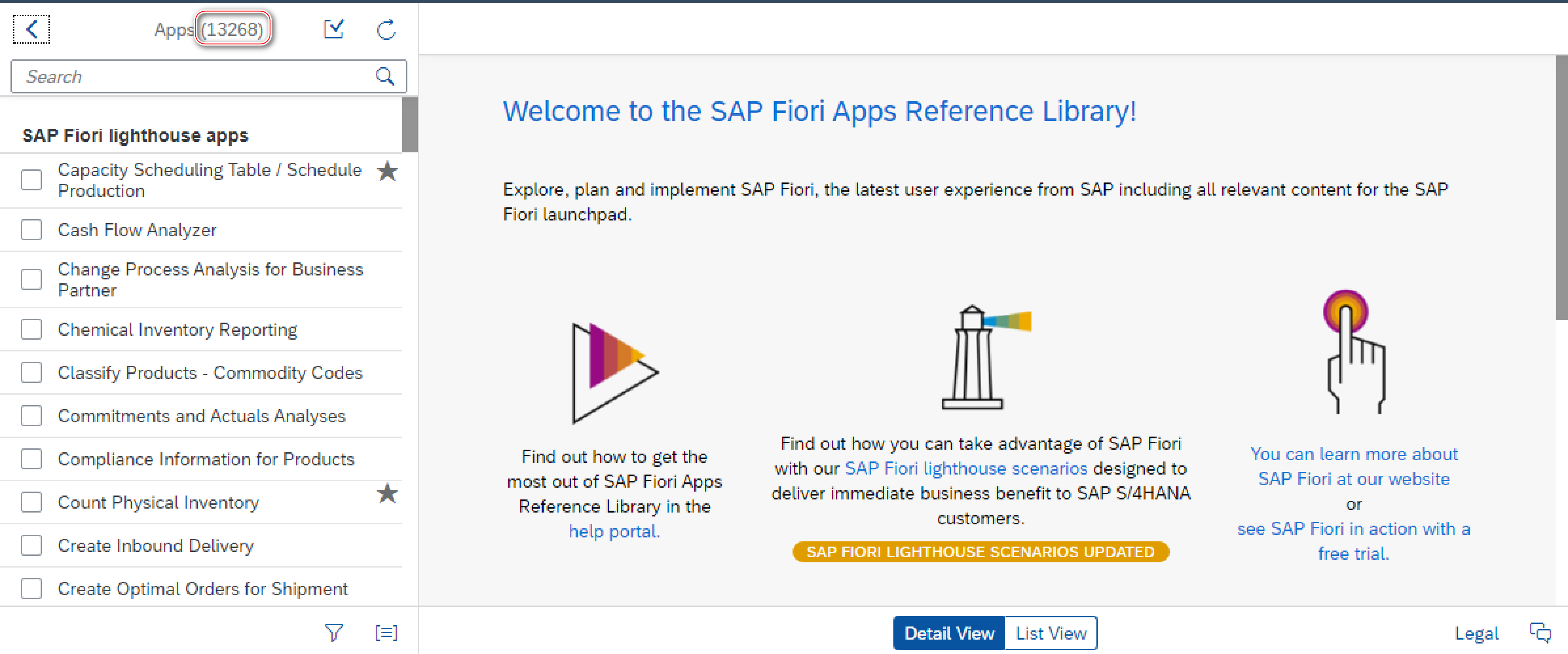Open the feedback chat icon
Viewport: 1568px width, 654px height.
click(1540, 633)
